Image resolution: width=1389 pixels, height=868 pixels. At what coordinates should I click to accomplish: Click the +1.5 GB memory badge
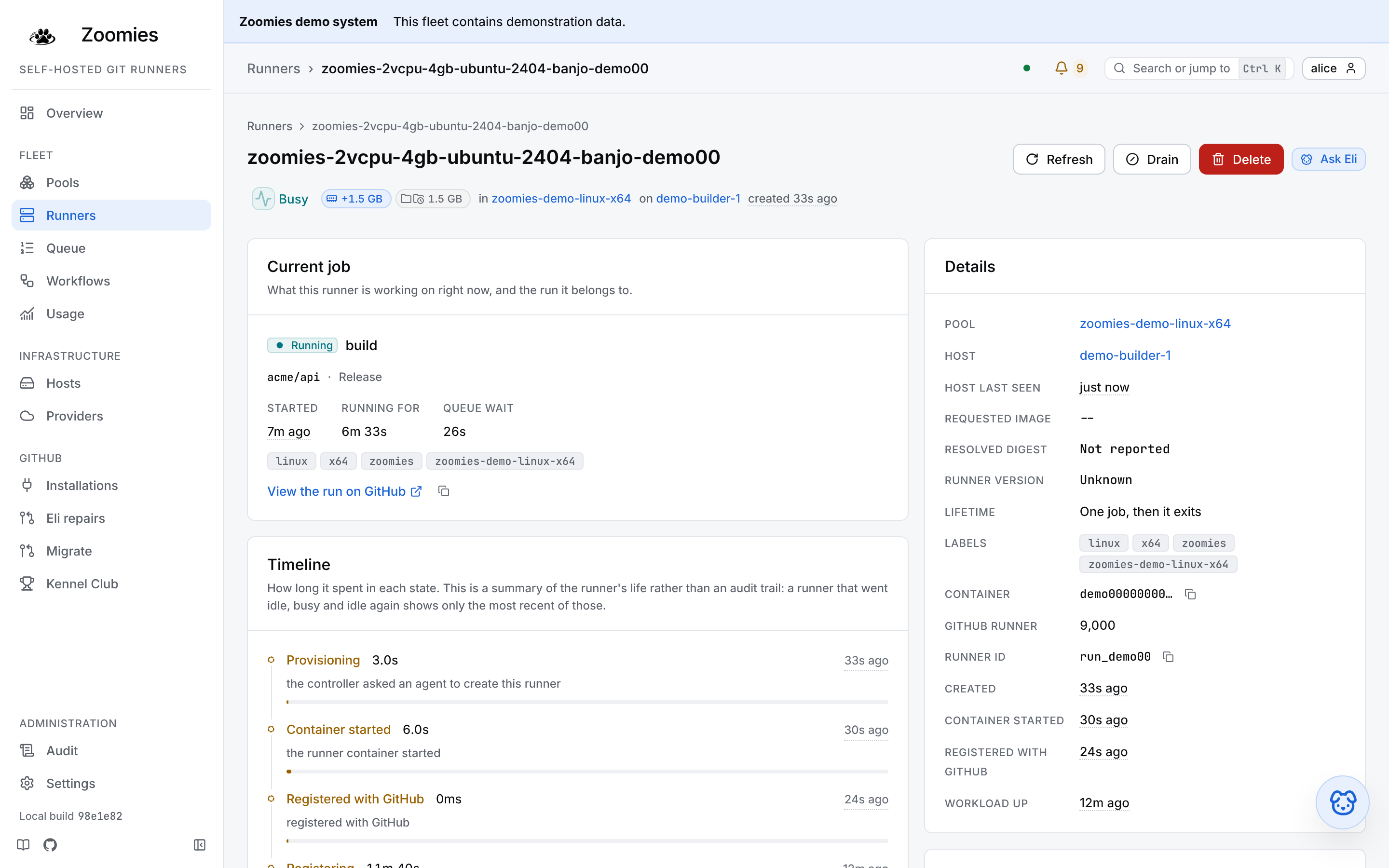(355, 199)
